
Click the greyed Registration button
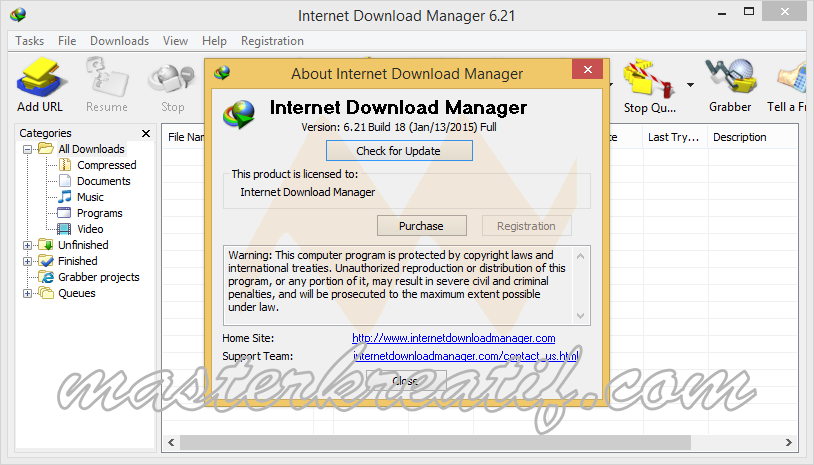(526, 226)
